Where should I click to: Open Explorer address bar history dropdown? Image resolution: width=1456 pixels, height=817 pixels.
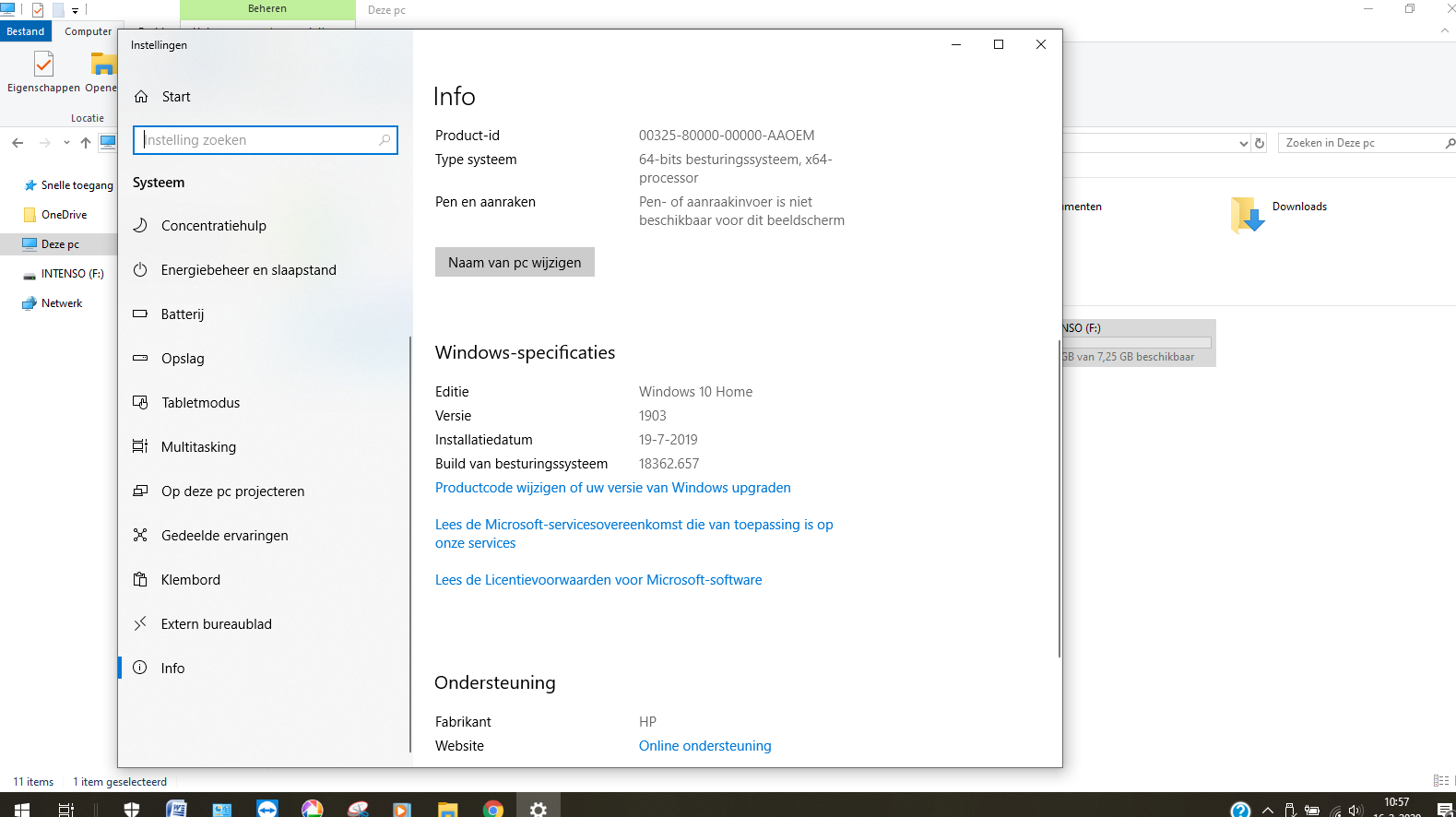tap(1243, 143)
